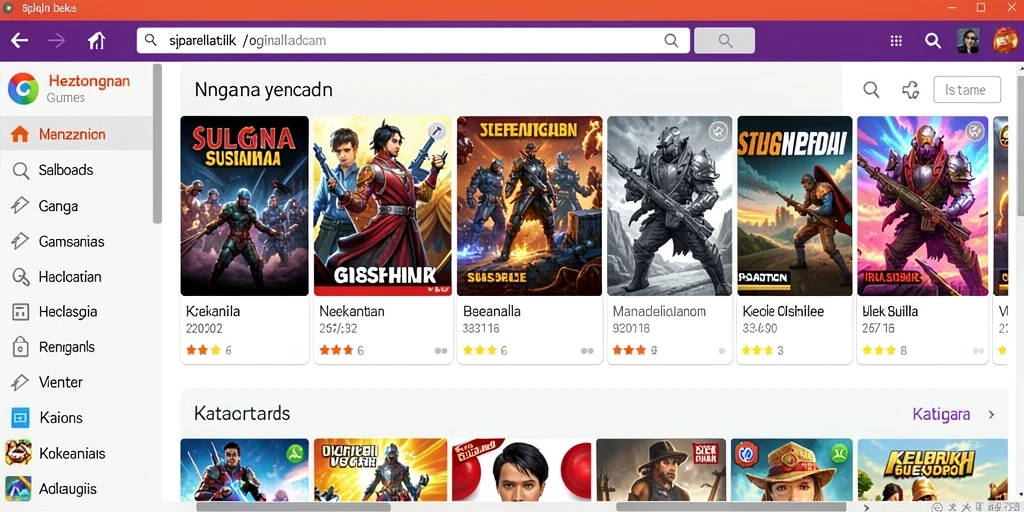Click the left horizontal scrollbar thumb at bottom

pos(293,507)
